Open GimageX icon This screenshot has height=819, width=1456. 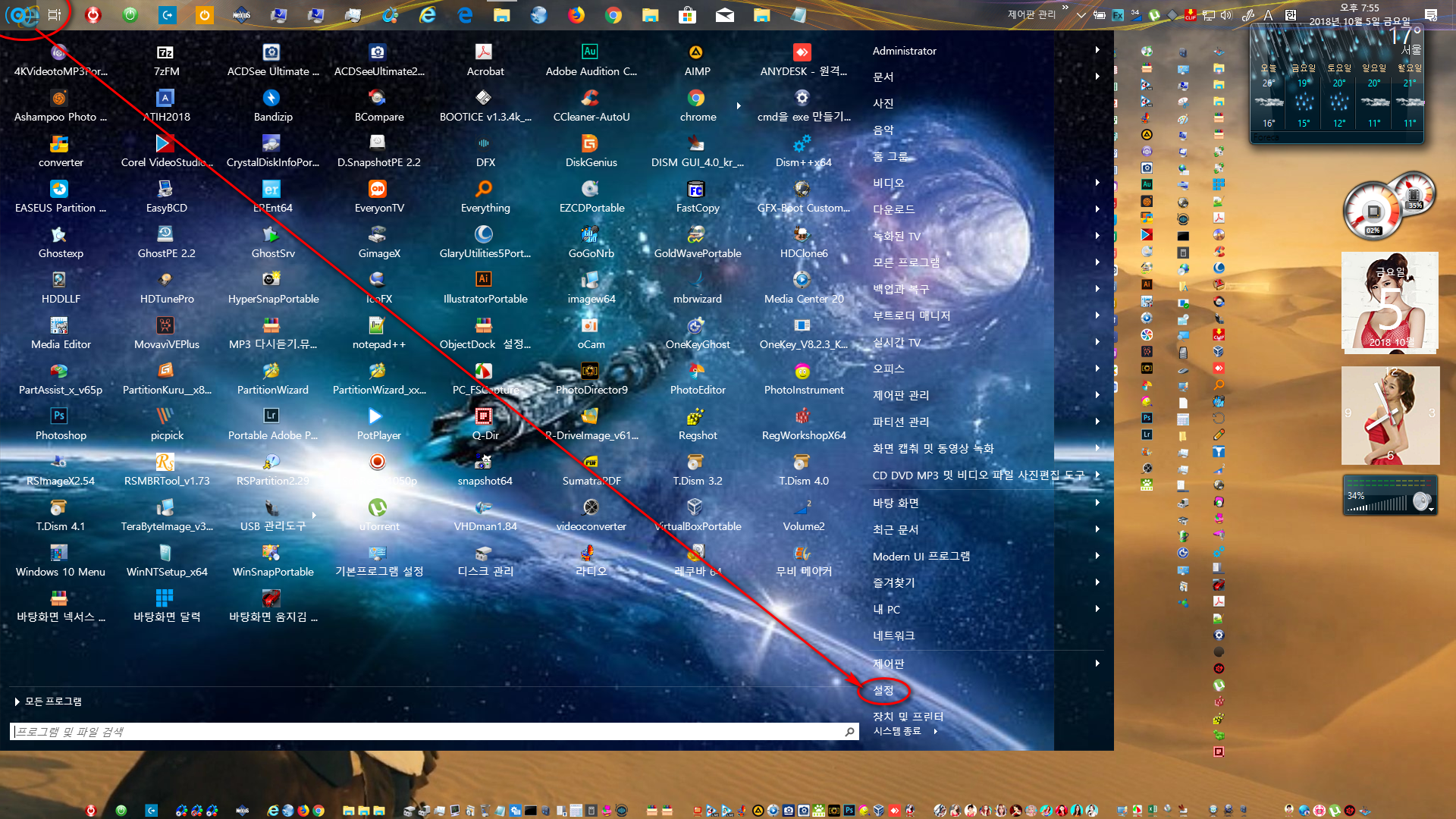(x=379, y=243)
